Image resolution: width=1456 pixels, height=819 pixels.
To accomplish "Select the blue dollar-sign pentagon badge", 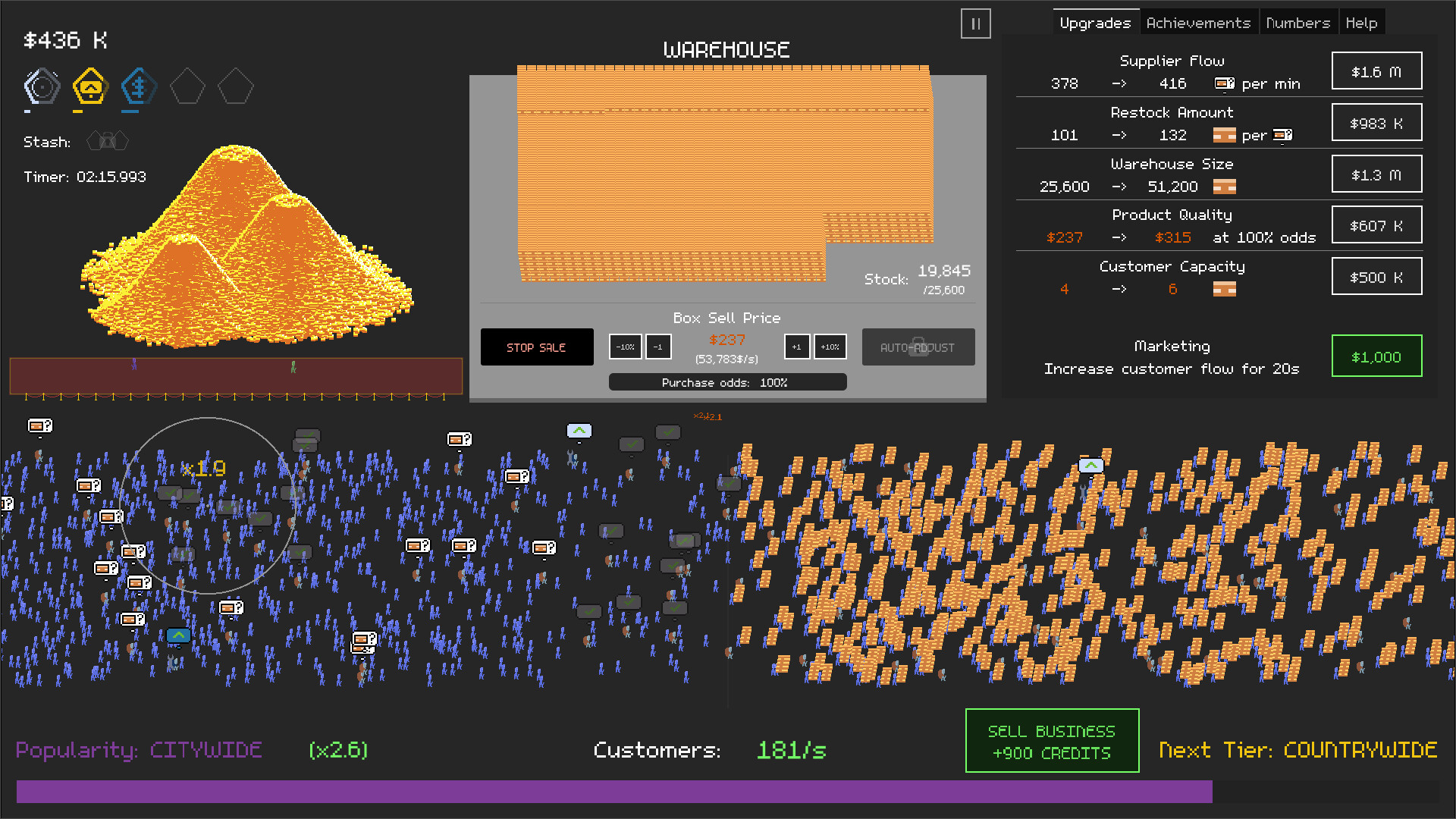I will tap(139, 86).
